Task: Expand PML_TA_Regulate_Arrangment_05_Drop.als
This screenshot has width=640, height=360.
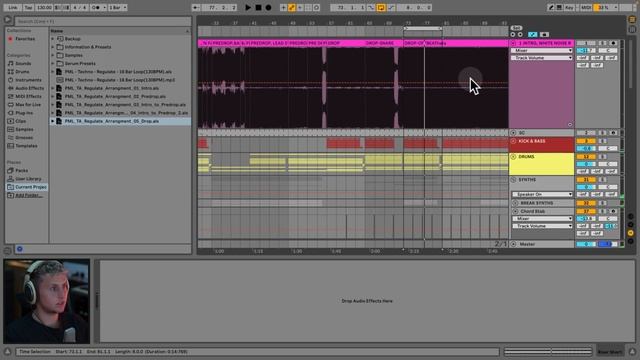Action: pos(53,121)
